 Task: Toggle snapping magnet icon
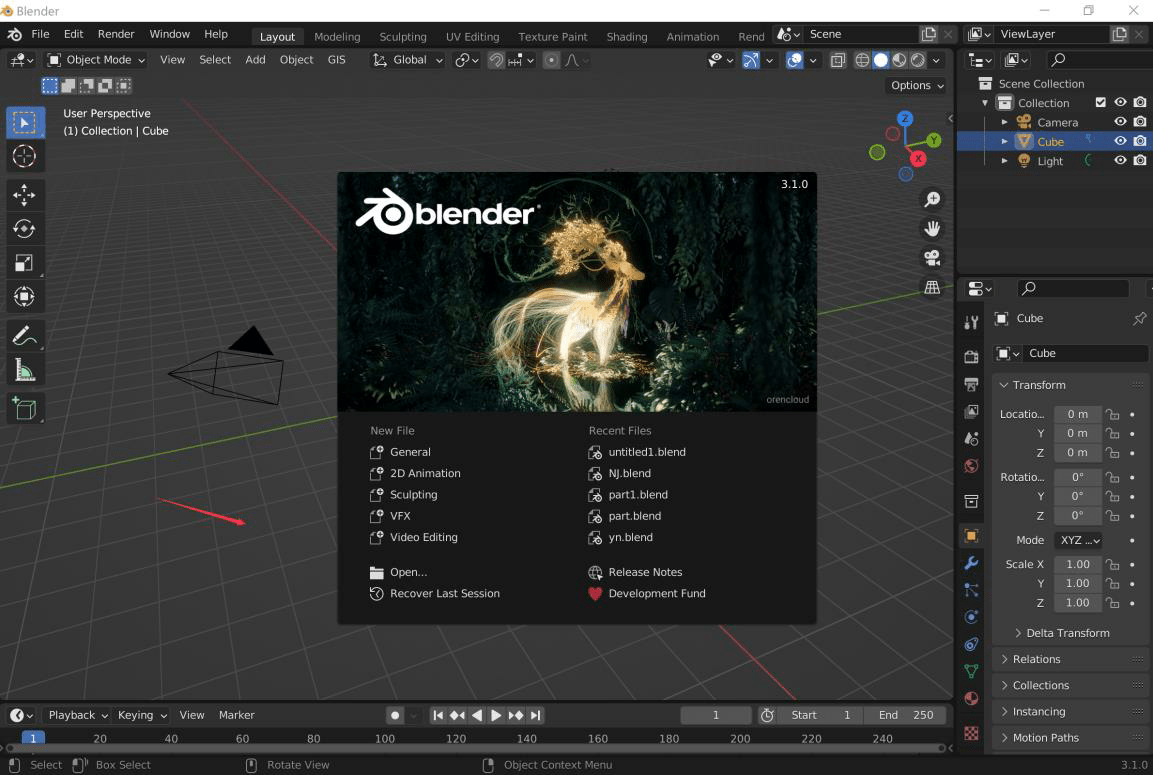[x=496, y=60]
